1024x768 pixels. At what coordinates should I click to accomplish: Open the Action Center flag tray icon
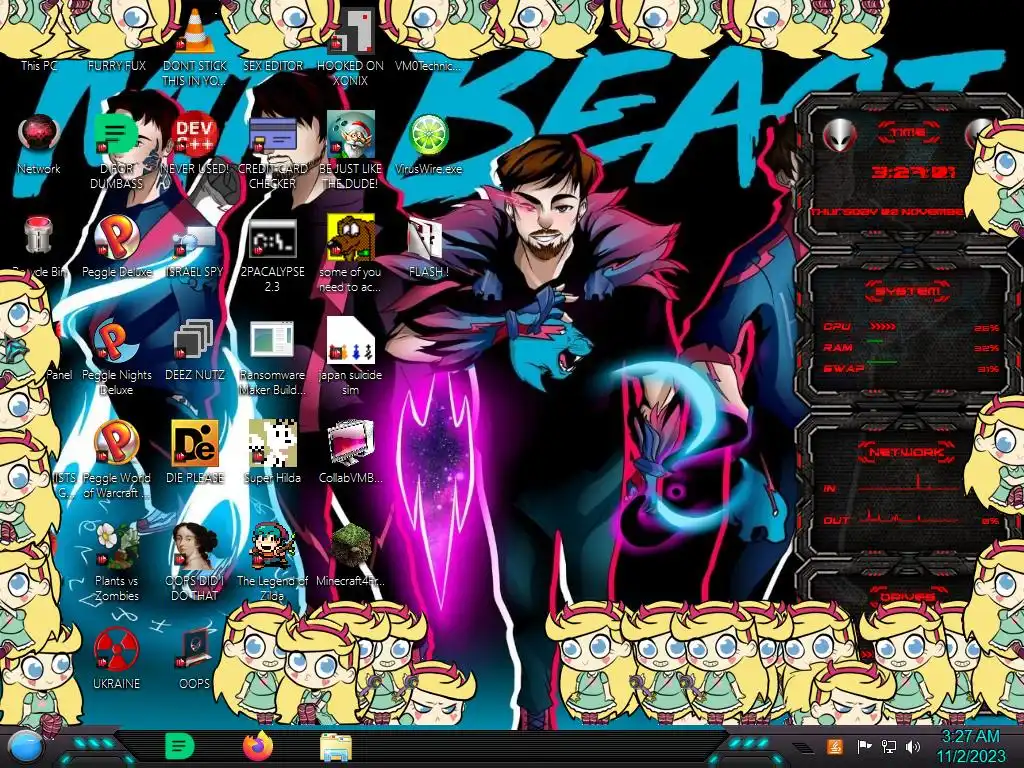coord(864,746)
